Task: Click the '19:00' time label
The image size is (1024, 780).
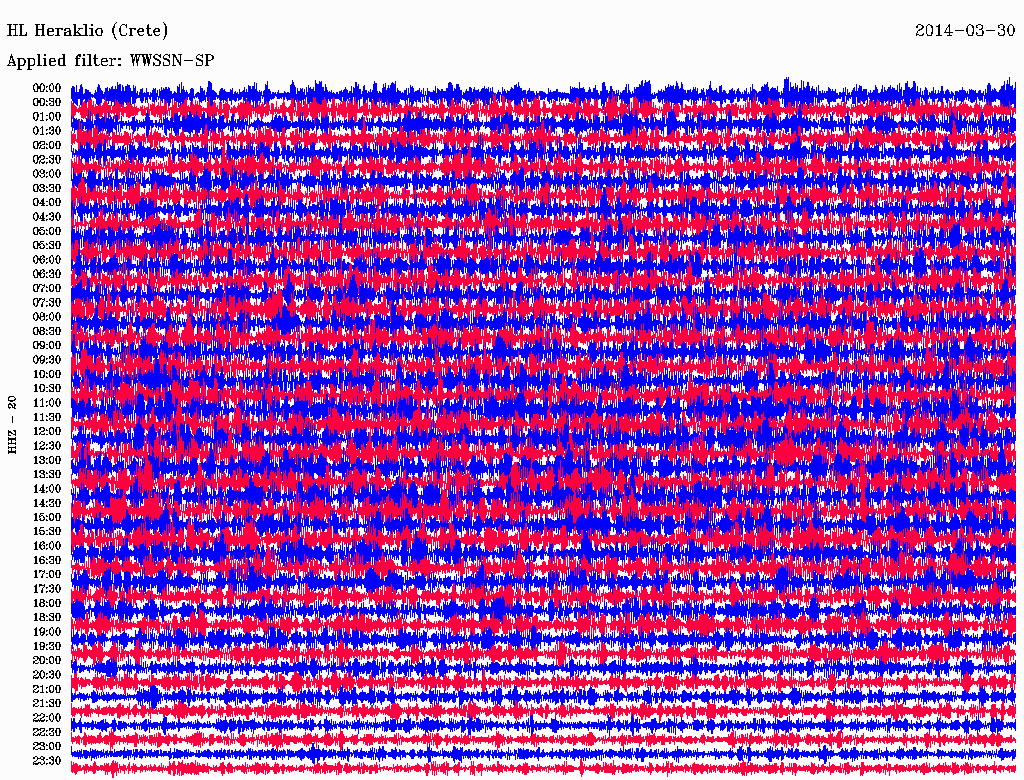Action: point(47,632)
